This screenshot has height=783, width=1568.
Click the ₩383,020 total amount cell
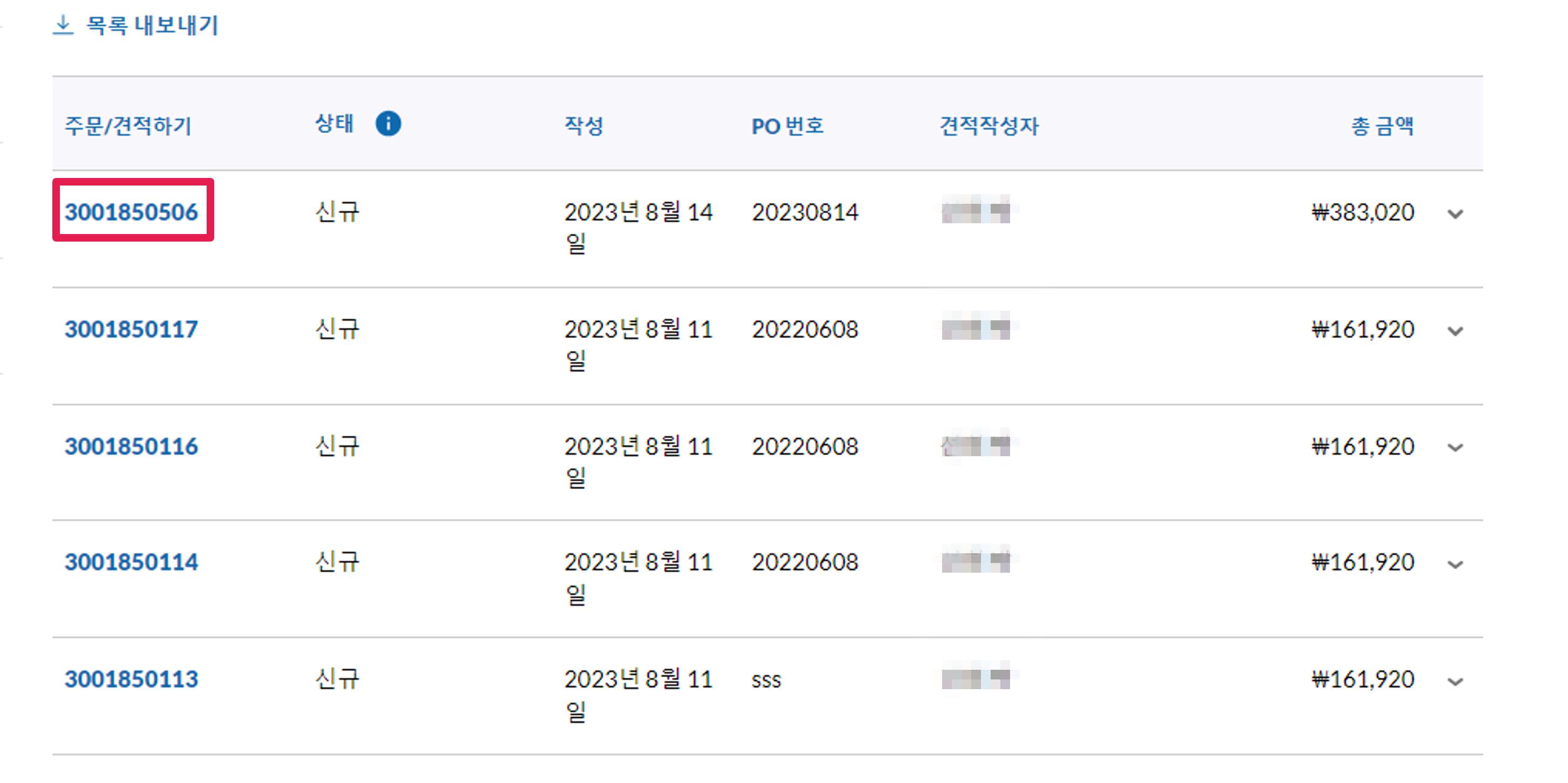pos(1362,212)
